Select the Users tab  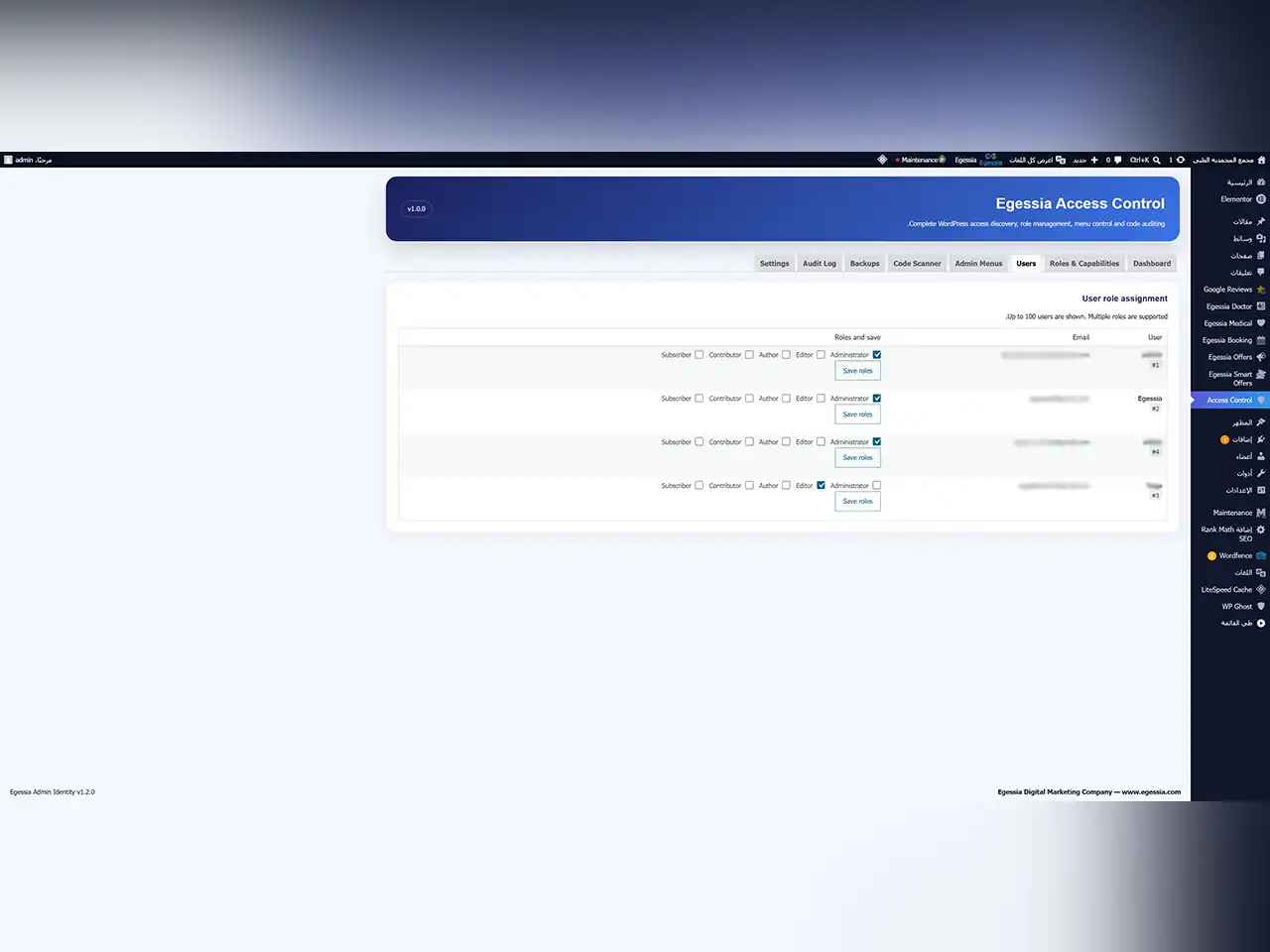tap(1026, 264)
